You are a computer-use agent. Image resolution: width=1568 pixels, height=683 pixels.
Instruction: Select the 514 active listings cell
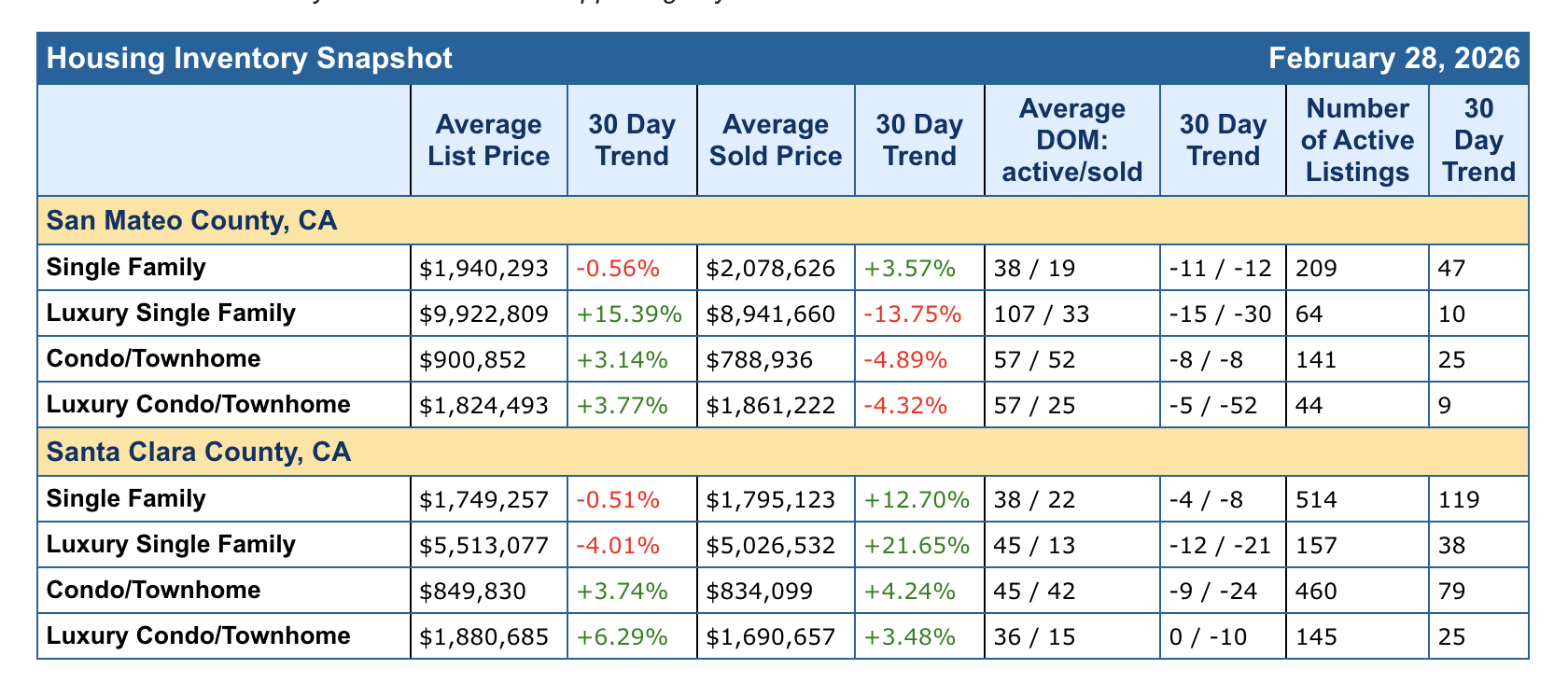[1316, 500]
